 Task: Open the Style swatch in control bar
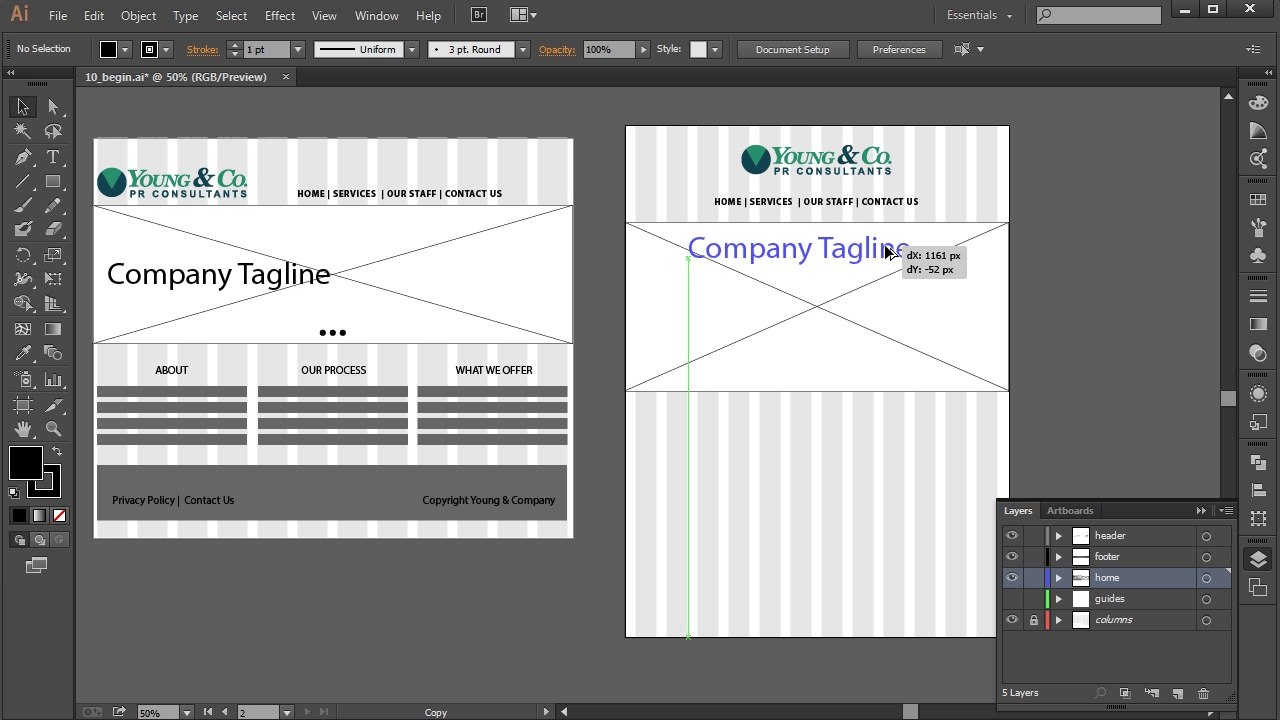698,49
